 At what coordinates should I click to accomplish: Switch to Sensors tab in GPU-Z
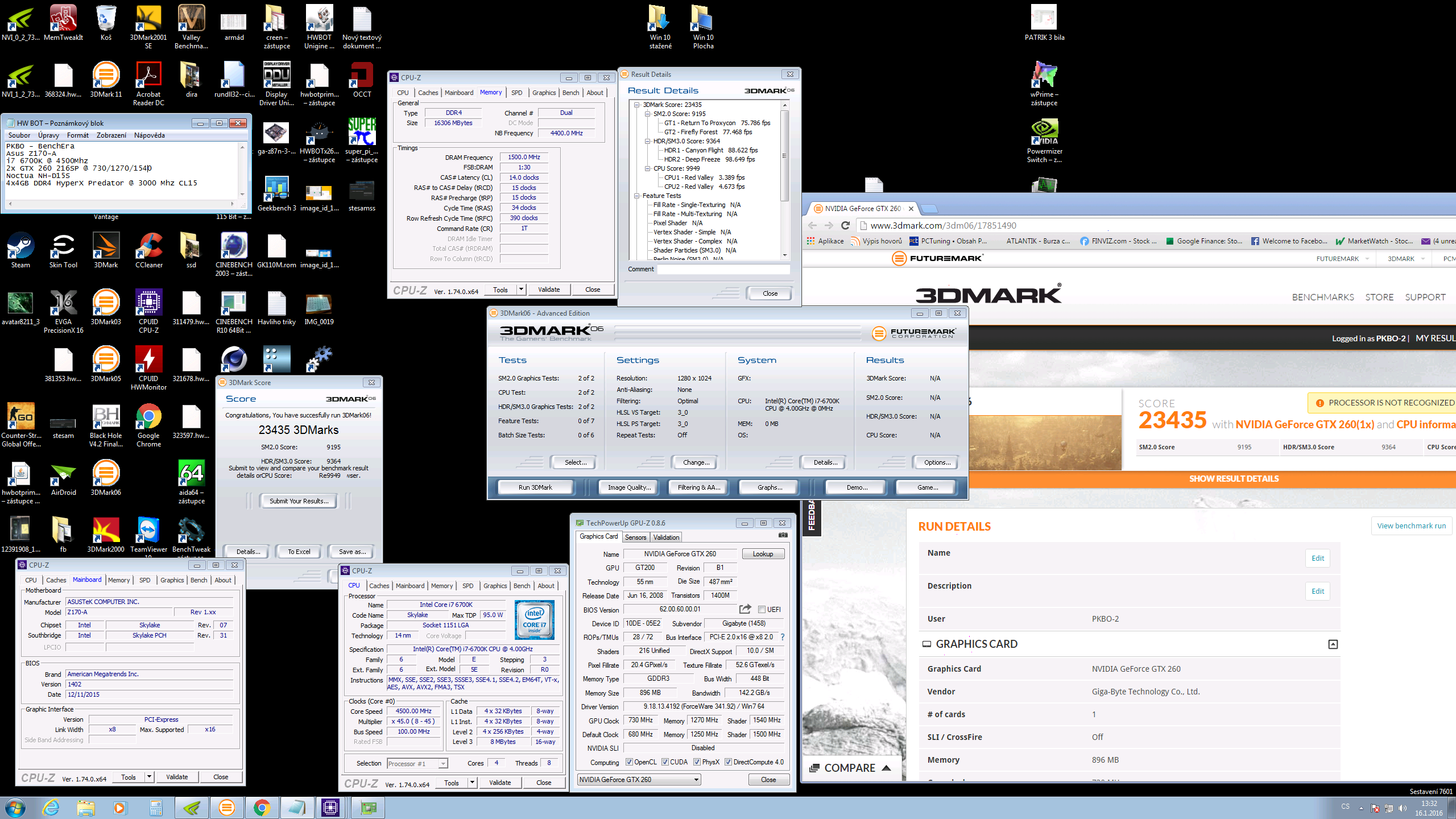635,537
